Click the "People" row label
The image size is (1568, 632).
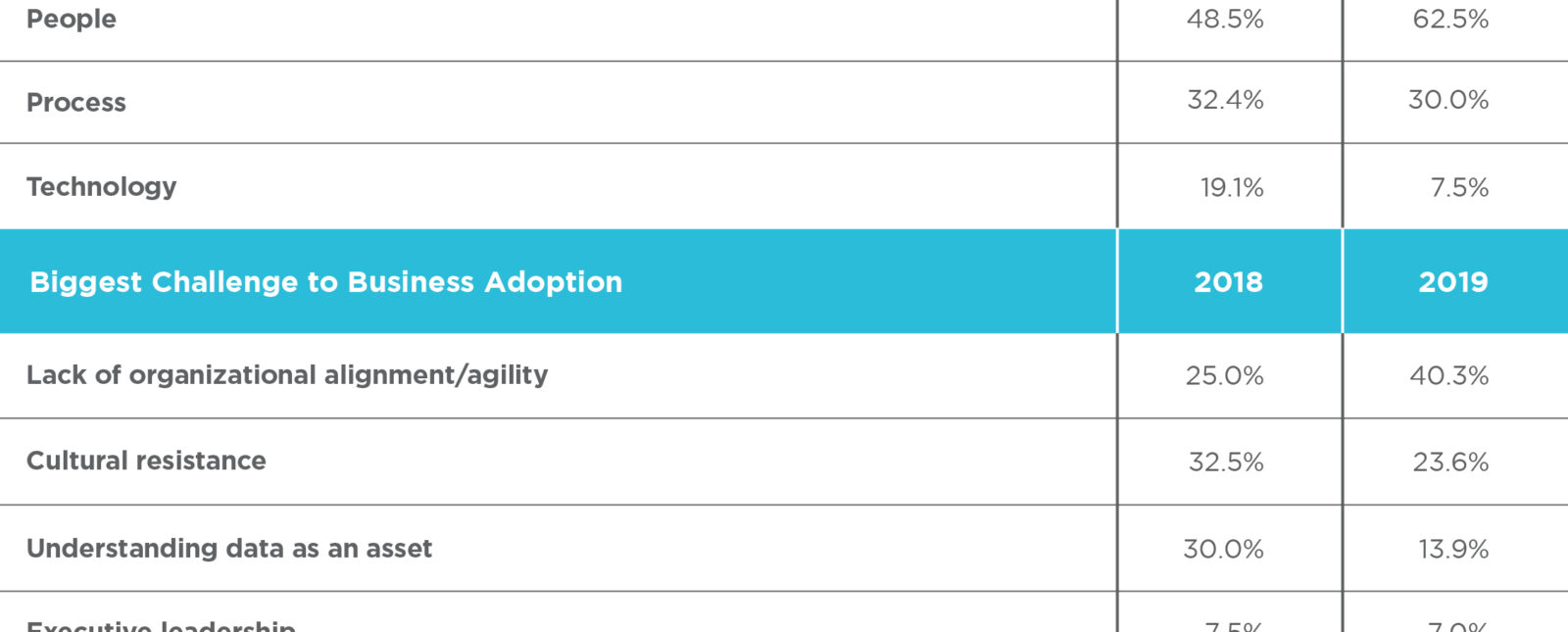pos(72,20)
